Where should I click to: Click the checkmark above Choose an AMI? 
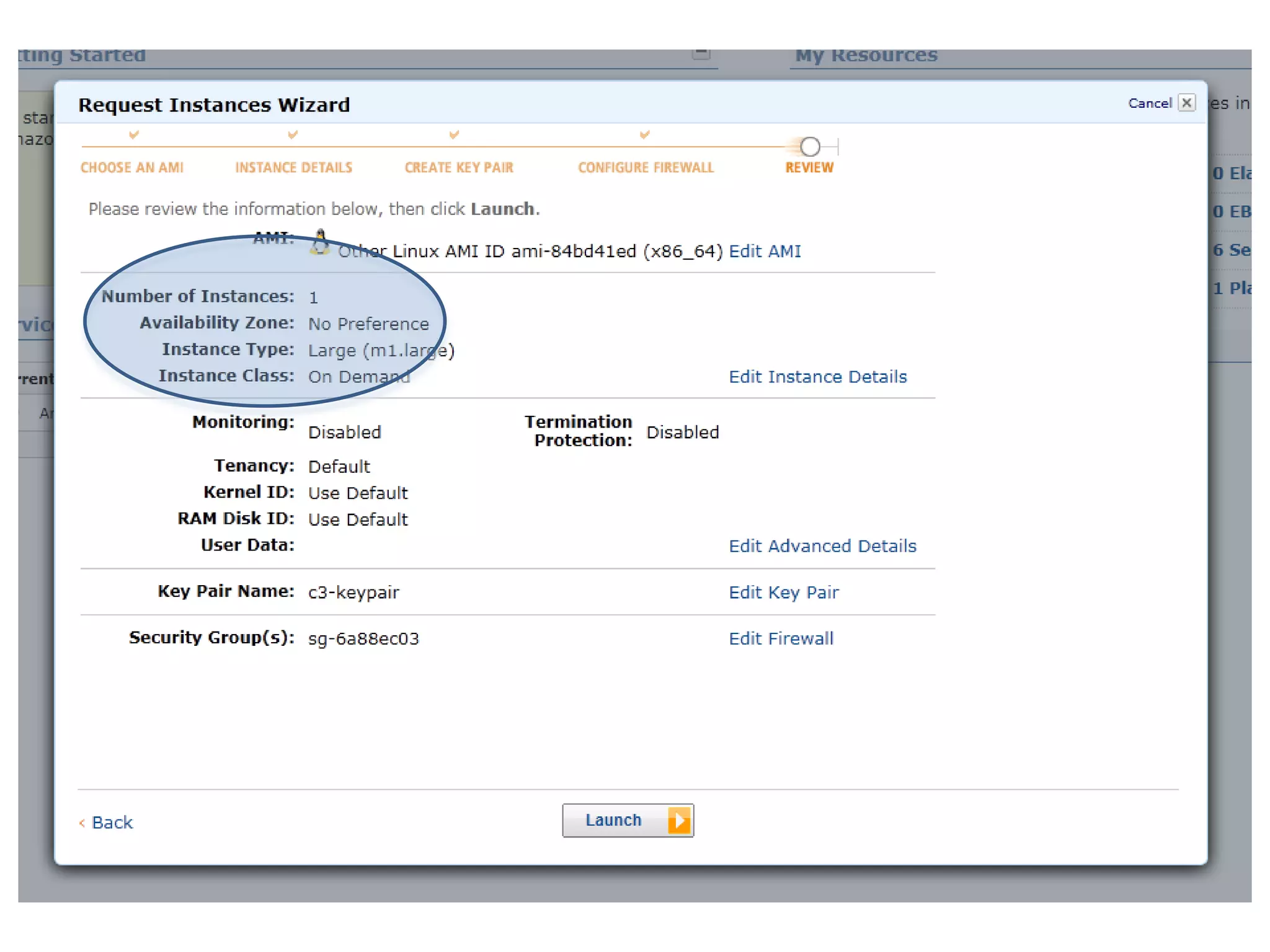tap(134, 134)
